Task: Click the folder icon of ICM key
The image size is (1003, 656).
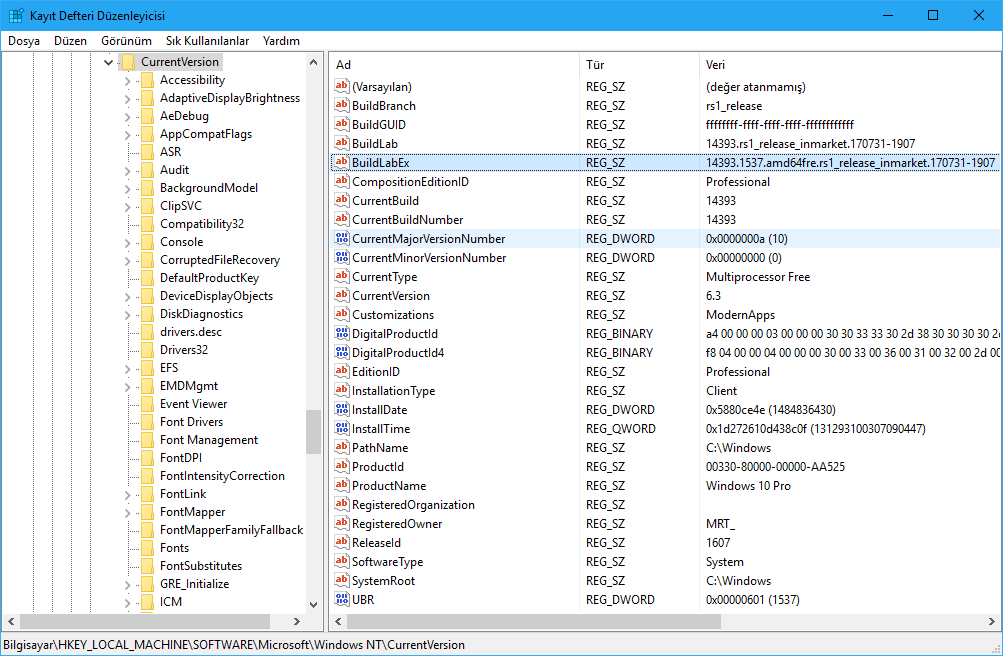Action: pyautogui.click(x=147, y=602)
